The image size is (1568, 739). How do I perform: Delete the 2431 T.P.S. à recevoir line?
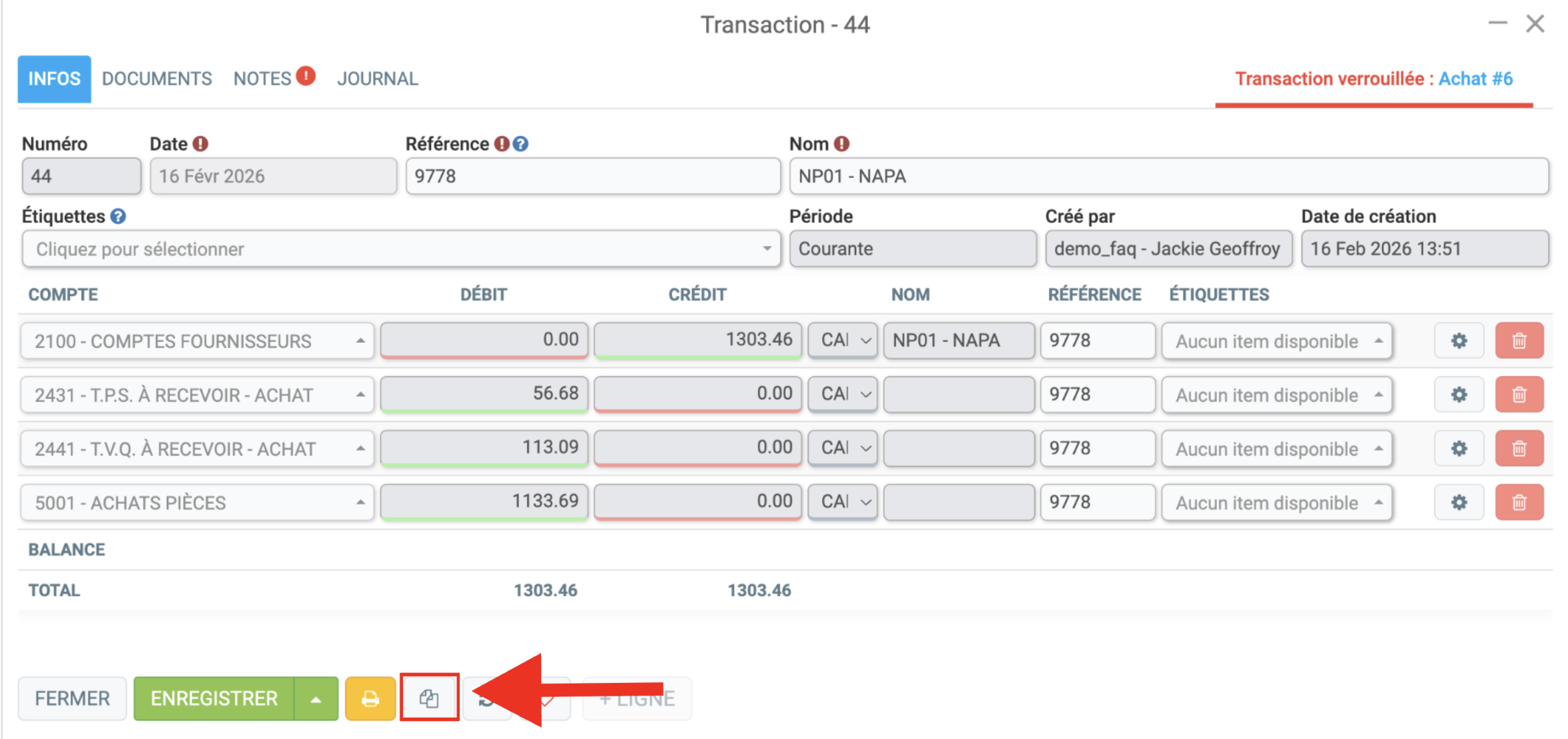1519,395
